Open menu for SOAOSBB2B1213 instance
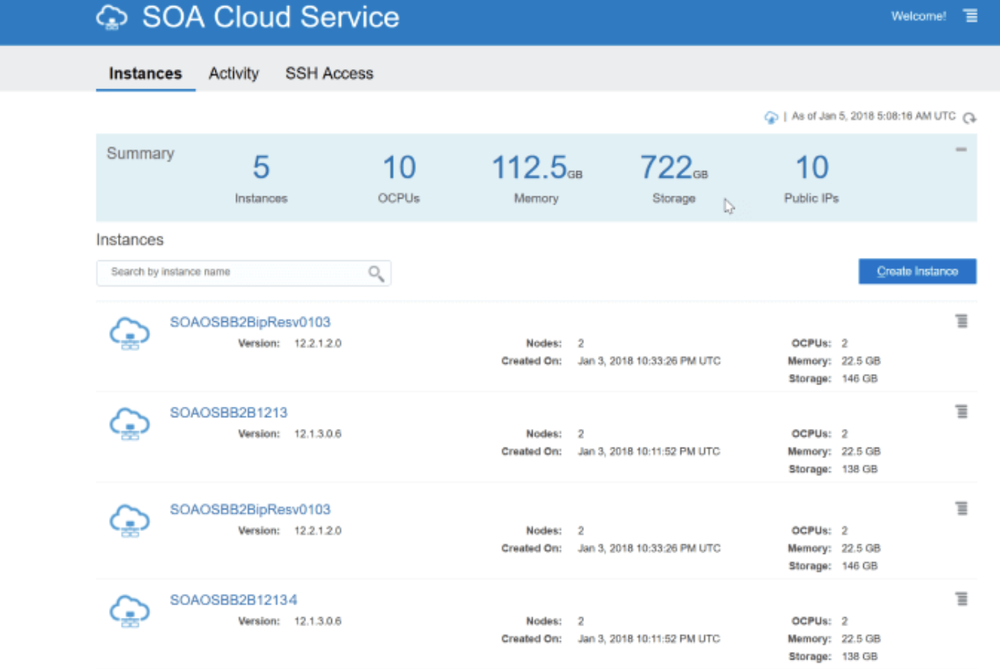1000x669 pixels. tap(962, 411)
